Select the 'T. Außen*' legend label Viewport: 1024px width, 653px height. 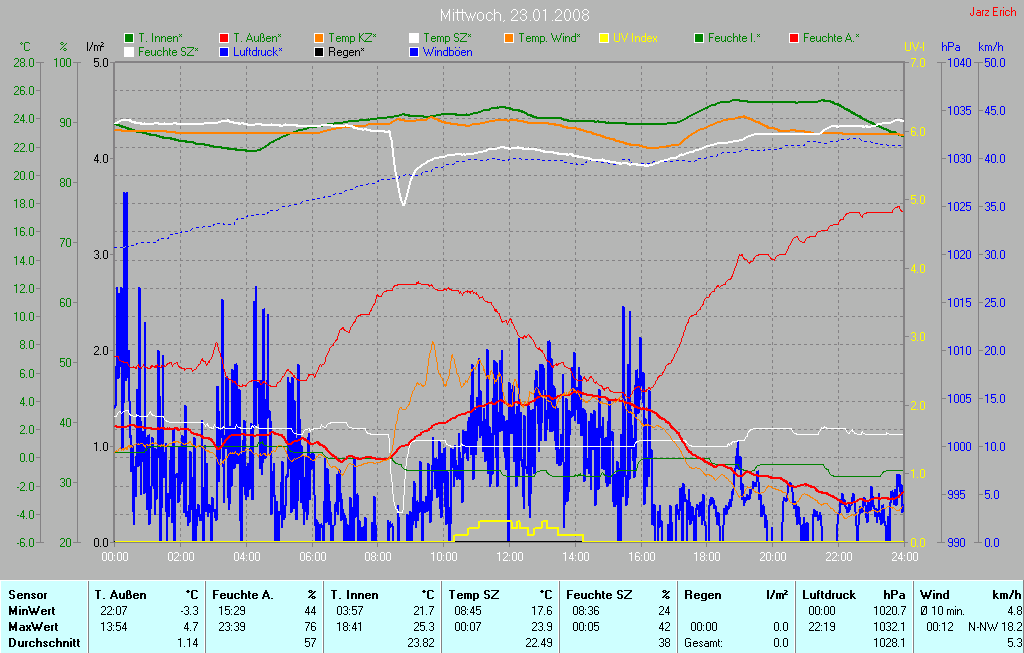coord(257,39)
